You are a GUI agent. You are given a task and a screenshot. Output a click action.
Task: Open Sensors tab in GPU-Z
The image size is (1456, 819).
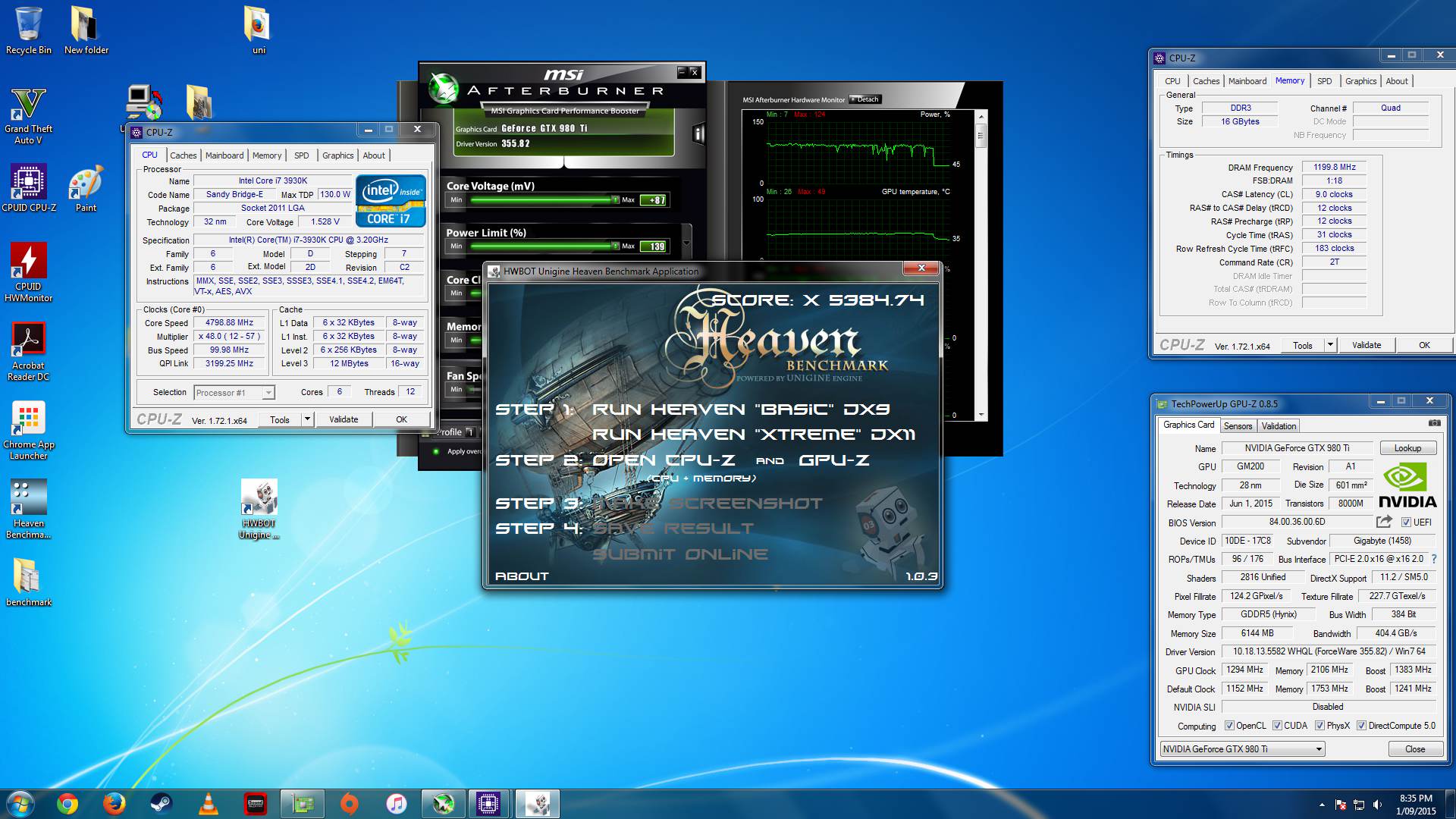[1238, 426]
